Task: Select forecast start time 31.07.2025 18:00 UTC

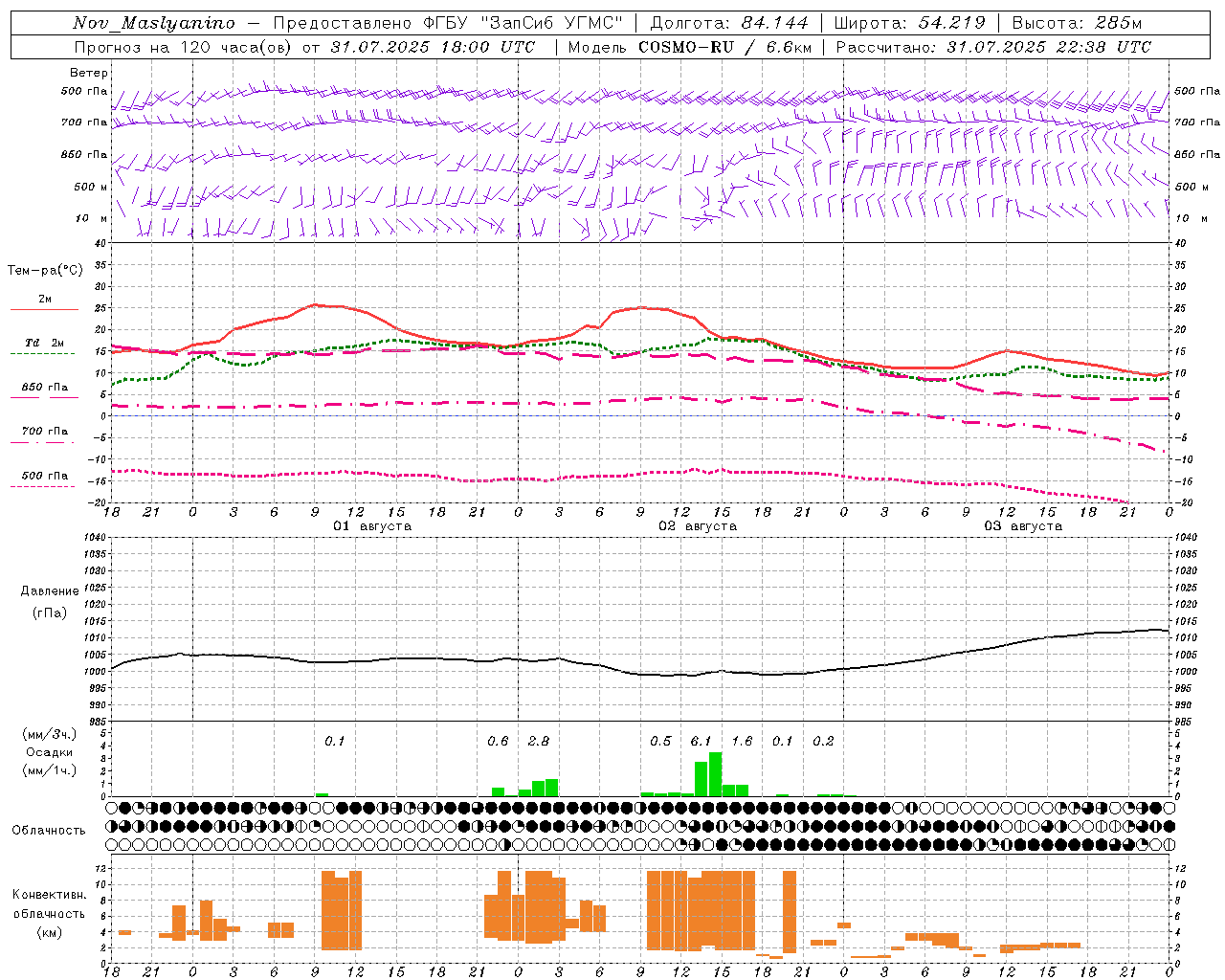Action: coord(433,47)
